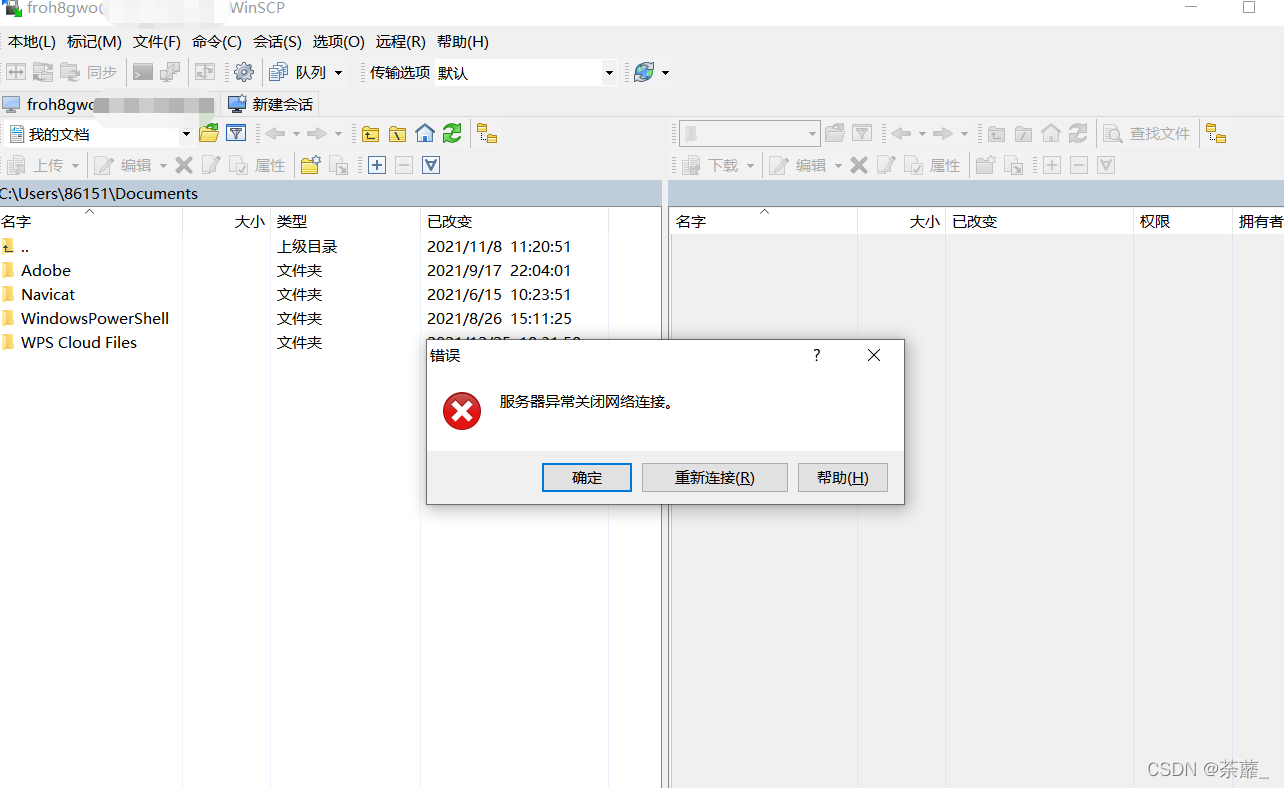Open the 会话(S) menu
This screenshot has height=788, width=1284.
pyautogui.click(x=277, y=41)
